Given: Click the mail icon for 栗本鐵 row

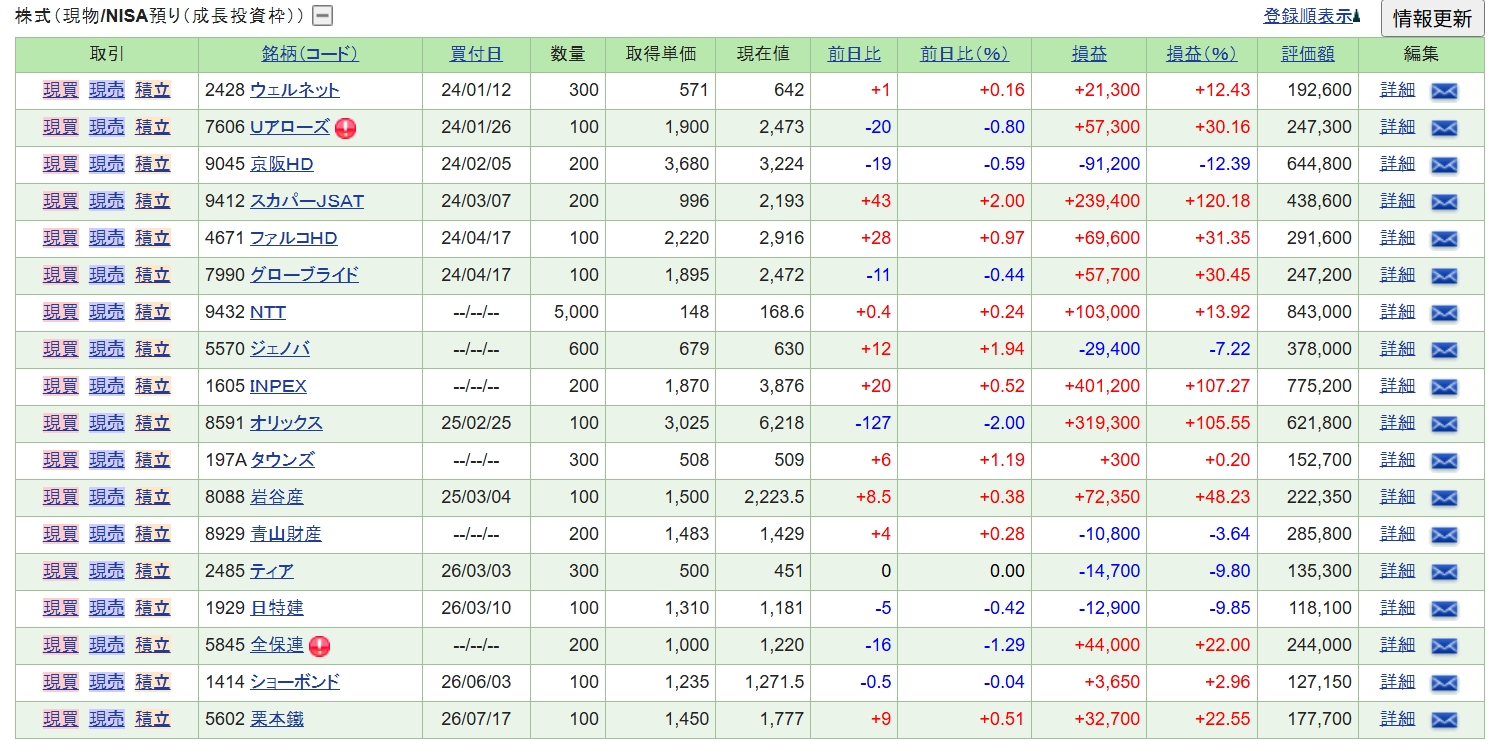Looking at the screenshot, I should pos(1444,720).
